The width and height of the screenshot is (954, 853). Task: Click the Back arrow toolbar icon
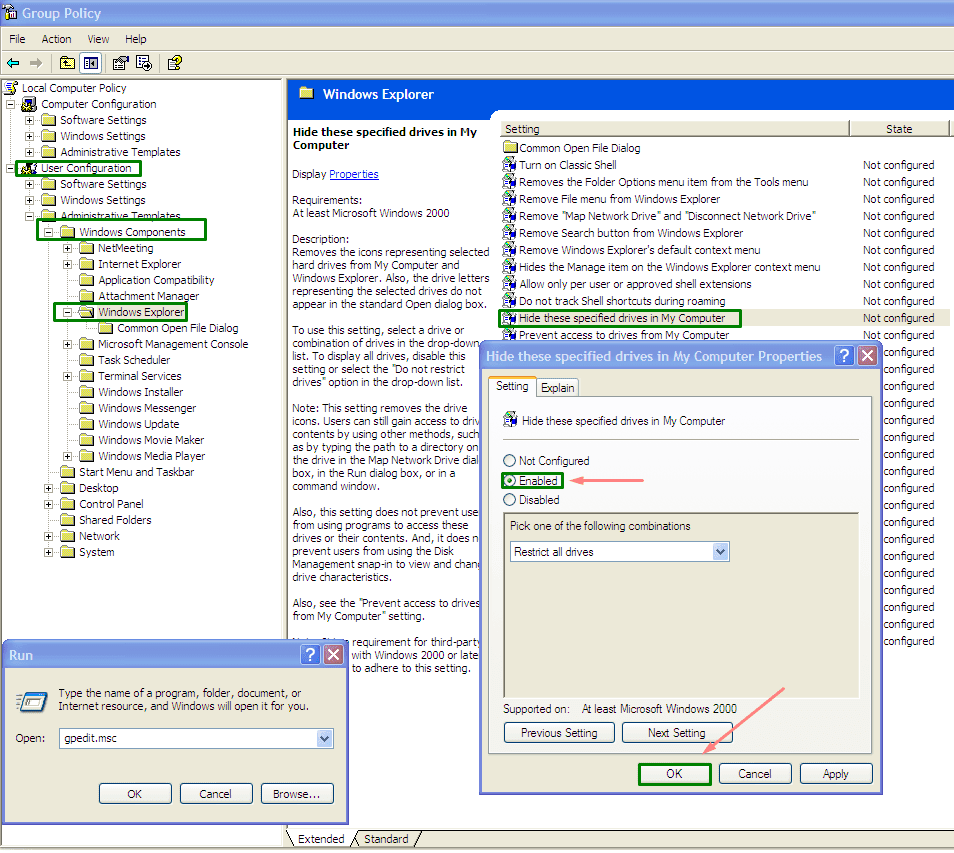(x=13, y=63)
